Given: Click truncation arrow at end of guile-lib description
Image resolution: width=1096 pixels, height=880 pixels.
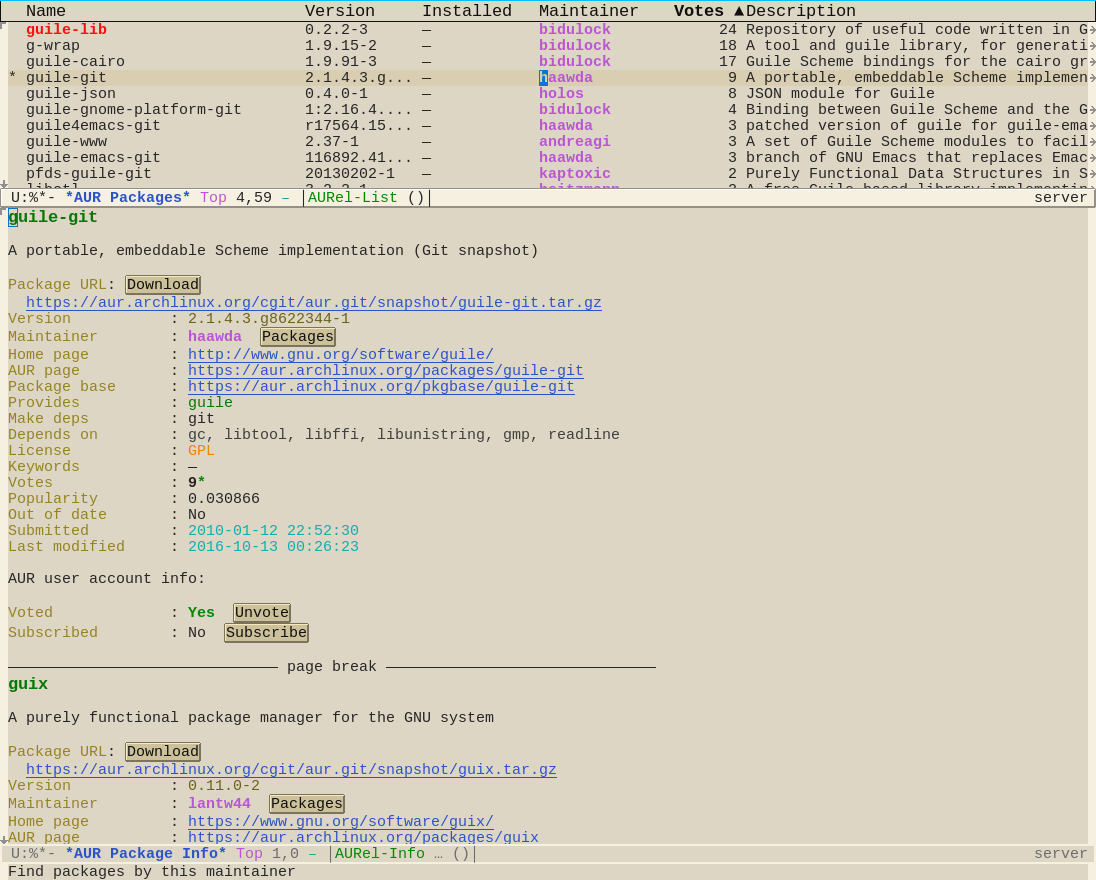Looking at the screenshot, I should click(1092, 29).
